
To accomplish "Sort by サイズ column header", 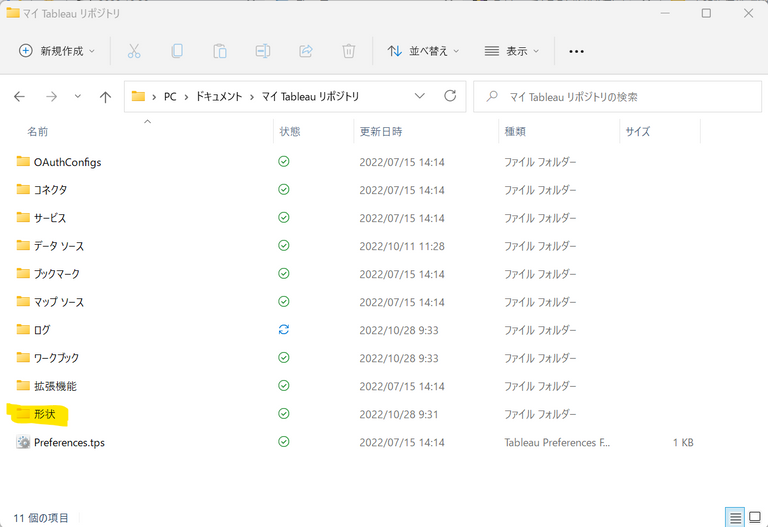I will coord(637,131).
